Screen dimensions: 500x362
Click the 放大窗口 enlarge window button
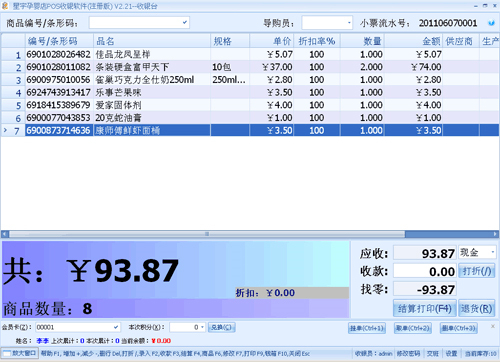point(19,353)
